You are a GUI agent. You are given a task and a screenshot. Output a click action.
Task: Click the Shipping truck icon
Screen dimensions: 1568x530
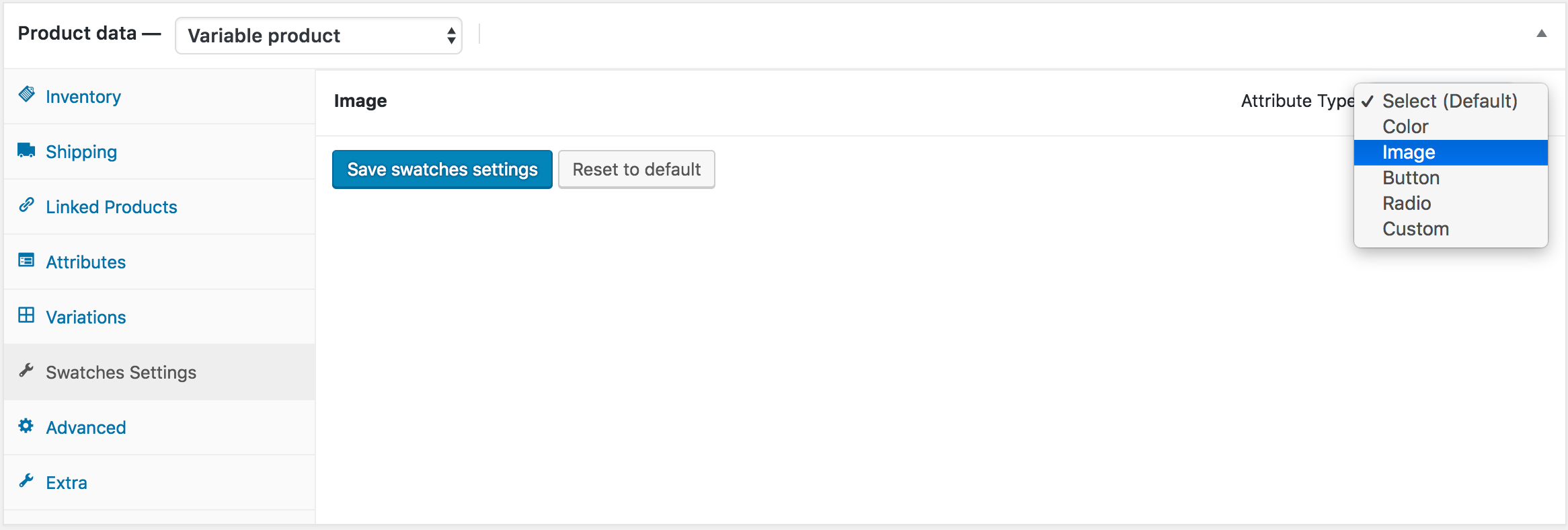click(x=26, y=150)
